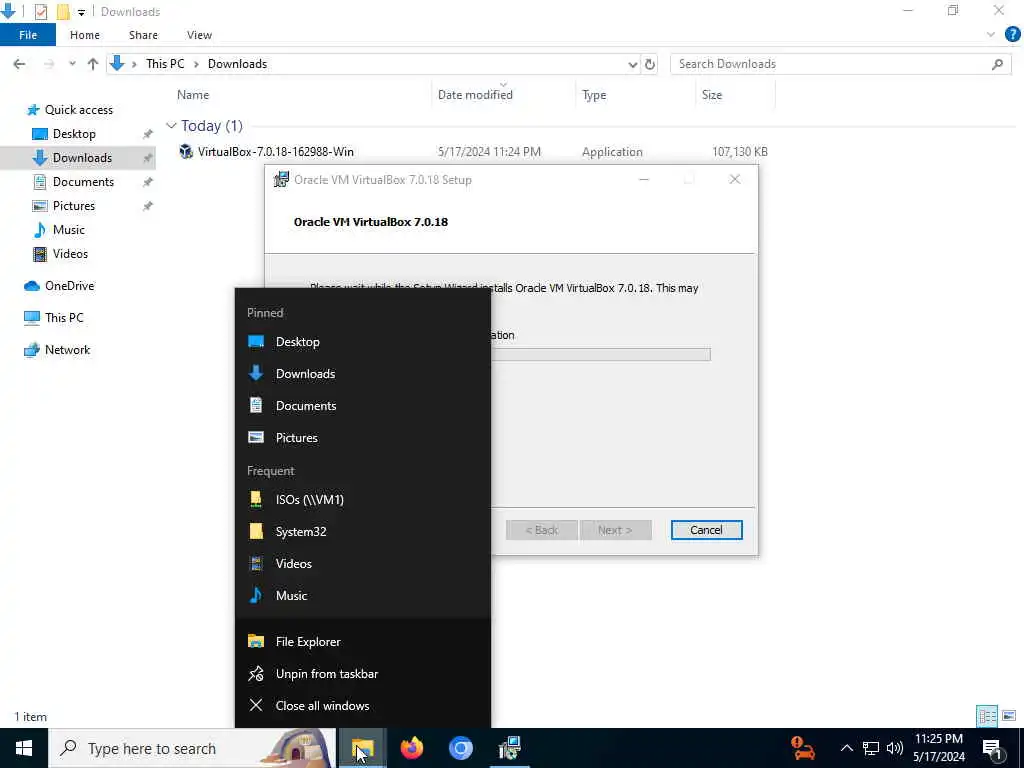Launch File Explorer from the jump list

click(x=362, y=641)
